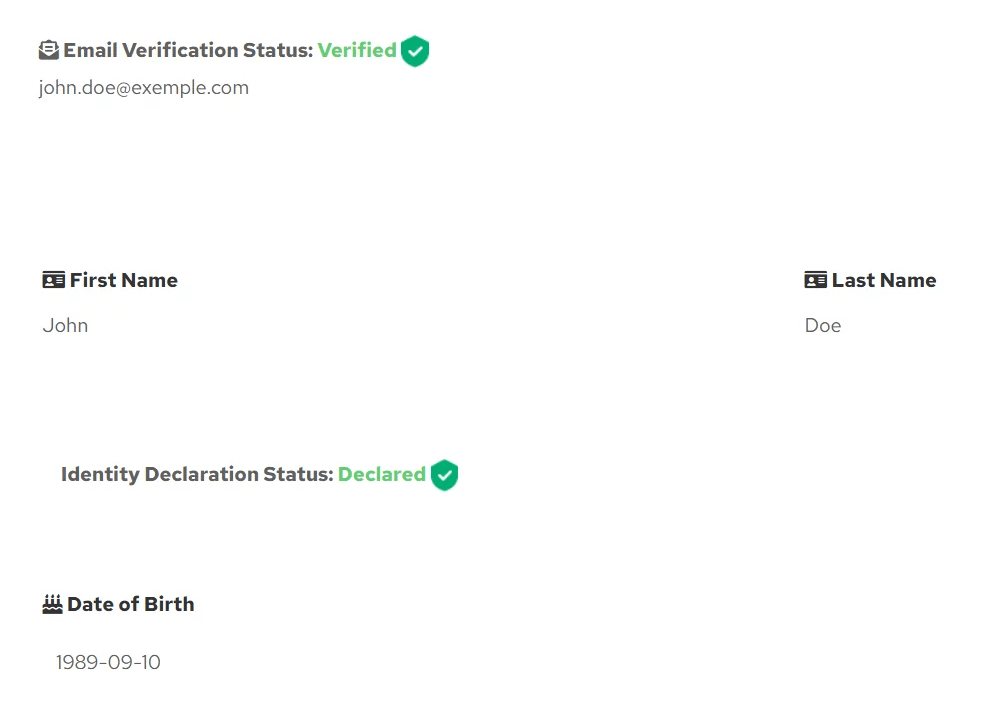Click the word Identity in the status heading
The image size is (981, 709).
pos(100,474)
